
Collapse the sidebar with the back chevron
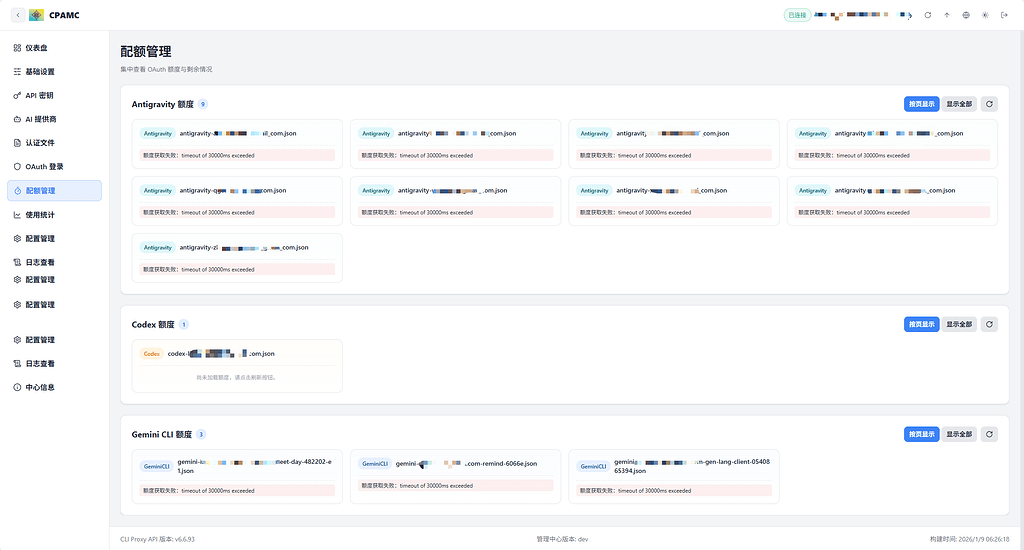click(x=18, y=15)
